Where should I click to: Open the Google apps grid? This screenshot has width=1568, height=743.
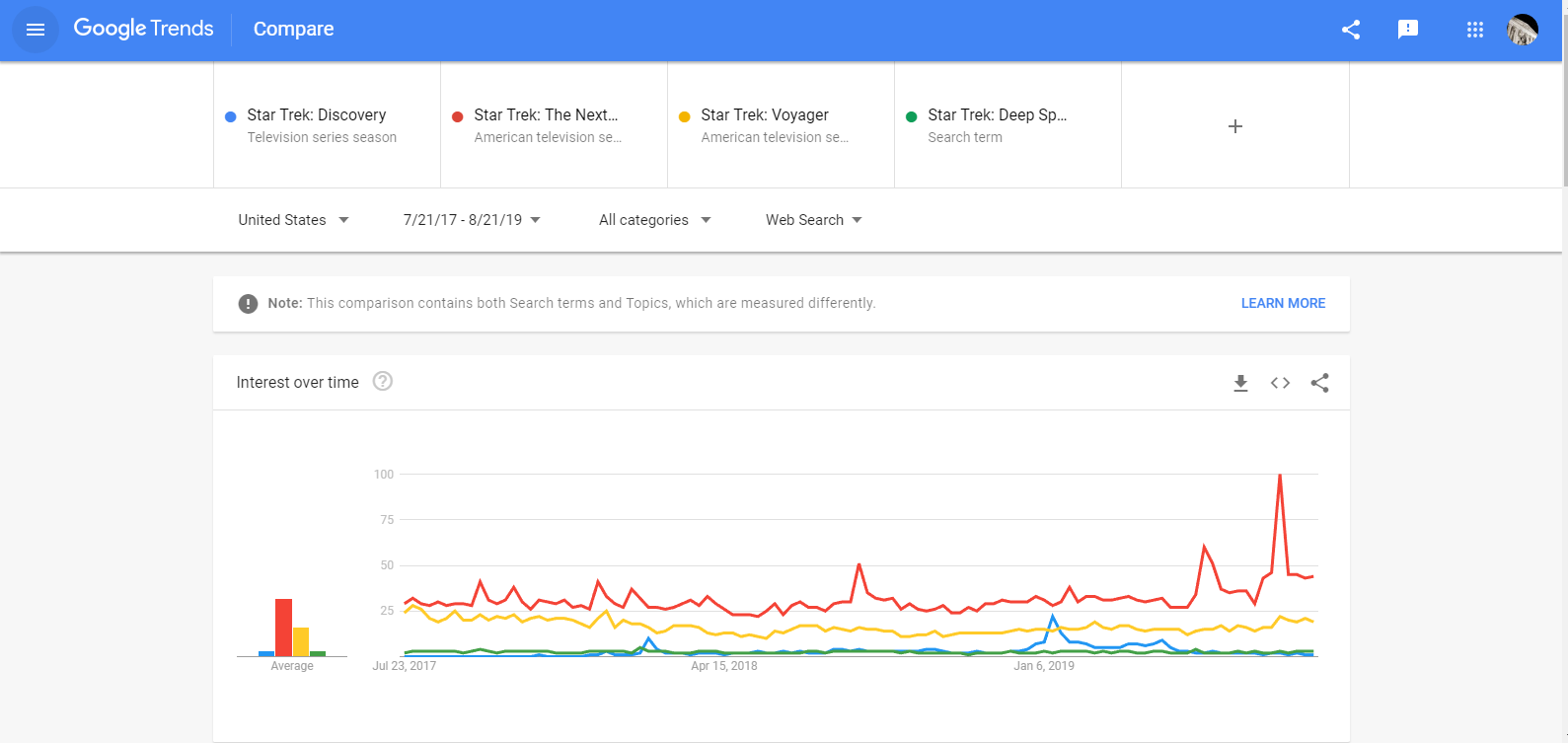(x=1475, y=30)
